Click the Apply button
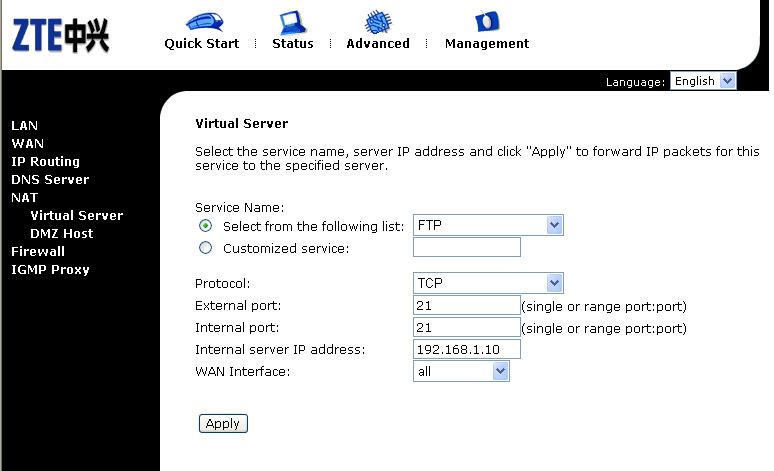This screenshot has width=774, height=471. (x=223, y=423)
